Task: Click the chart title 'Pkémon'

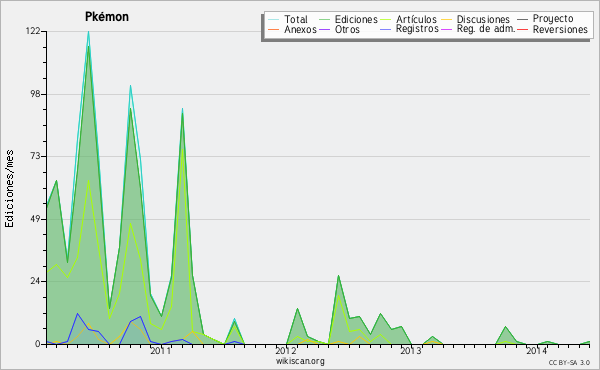Action: [107, 17]
